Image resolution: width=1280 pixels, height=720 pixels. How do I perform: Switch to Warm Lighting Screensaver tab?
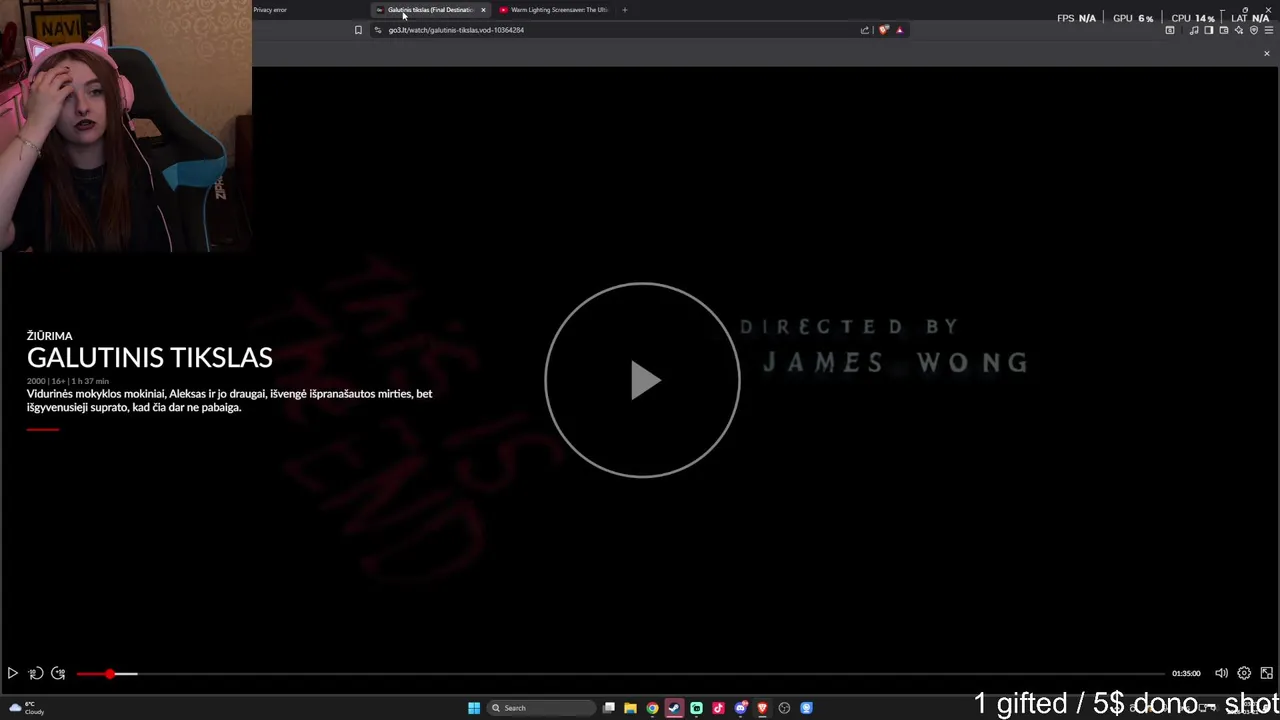555,10
